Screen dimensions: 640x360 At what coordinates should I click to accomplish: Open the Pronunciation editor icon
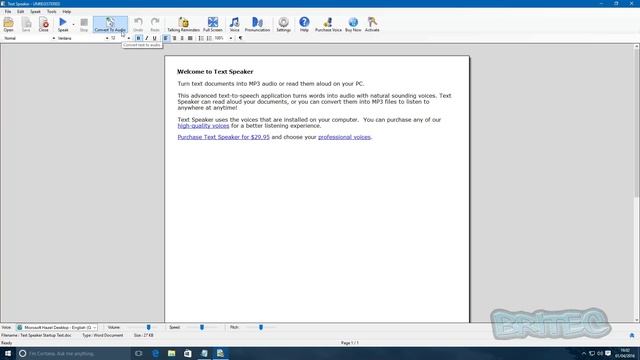click(x=257, y=24)
